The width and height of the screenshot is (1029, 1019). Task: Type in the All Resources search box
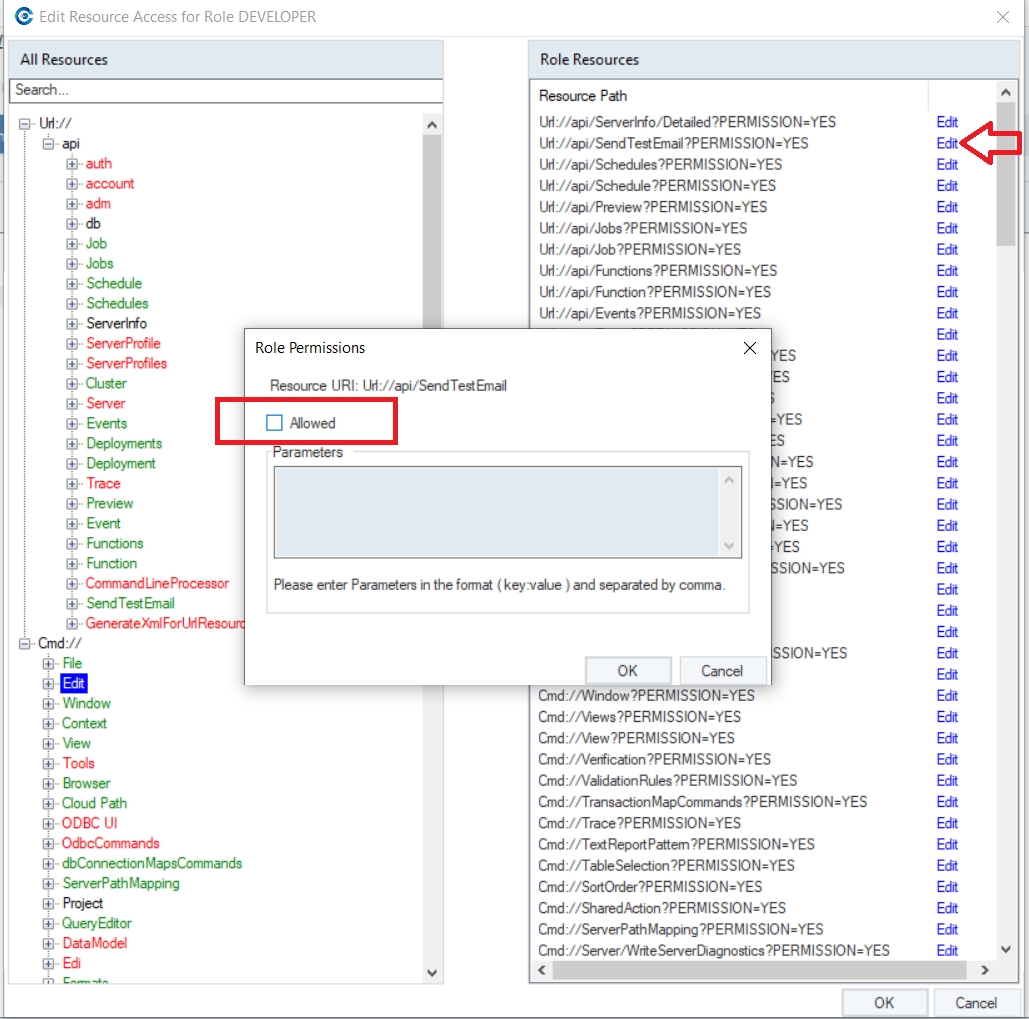(x=225, y=90)
